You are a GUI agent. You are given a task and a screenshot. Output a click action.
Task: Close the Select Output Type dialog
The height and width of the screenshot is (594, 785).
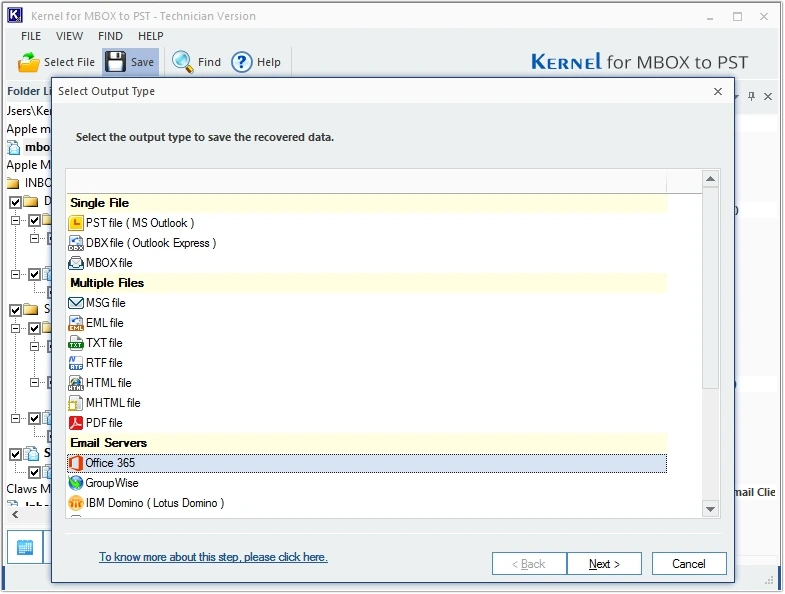(718, 91)
